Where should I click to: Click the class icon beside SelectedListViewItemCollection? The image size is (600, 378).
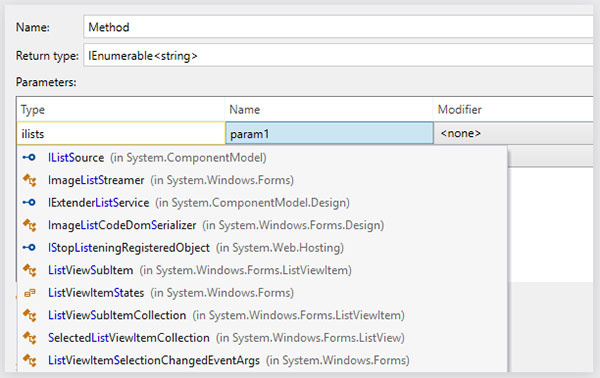coord(29,338)
